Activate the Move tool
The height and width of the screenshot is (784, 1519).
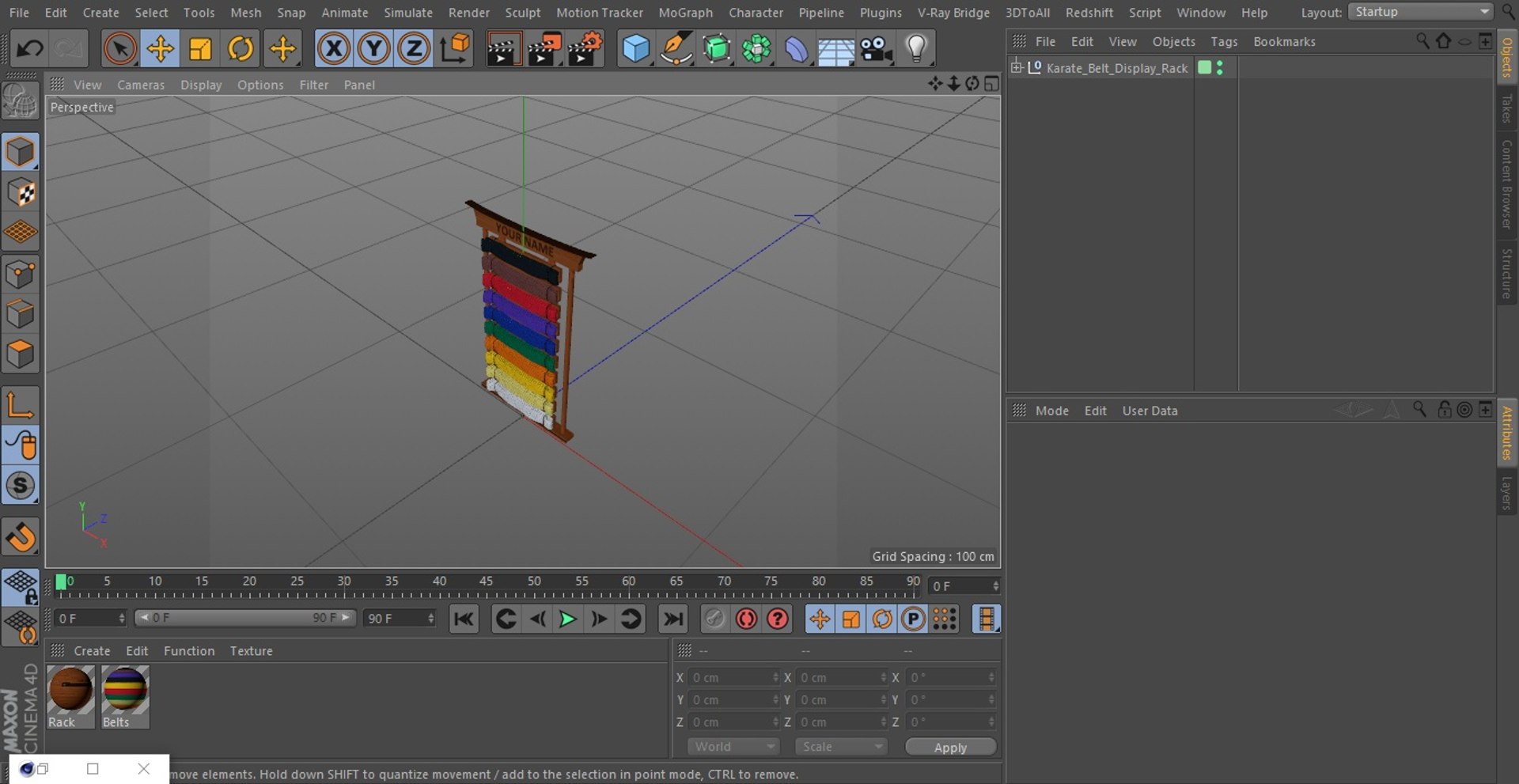(160, 49)
